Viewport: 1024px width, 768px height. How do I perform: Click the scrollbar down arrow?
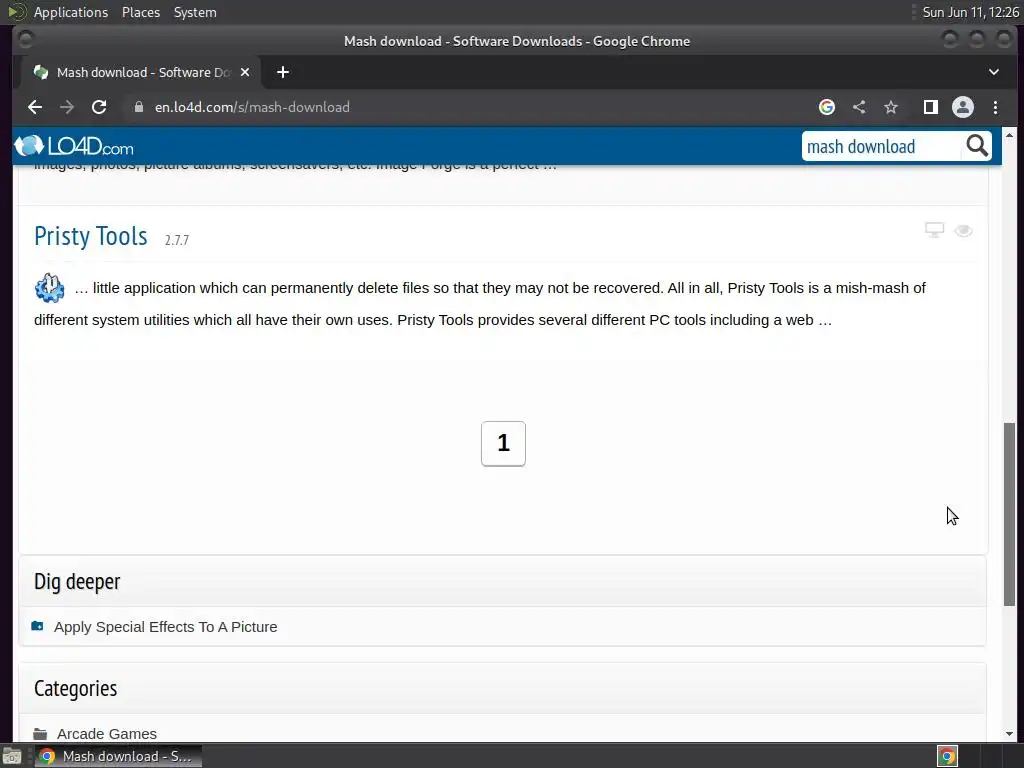pyautogui.click(x=1009, y=733)
